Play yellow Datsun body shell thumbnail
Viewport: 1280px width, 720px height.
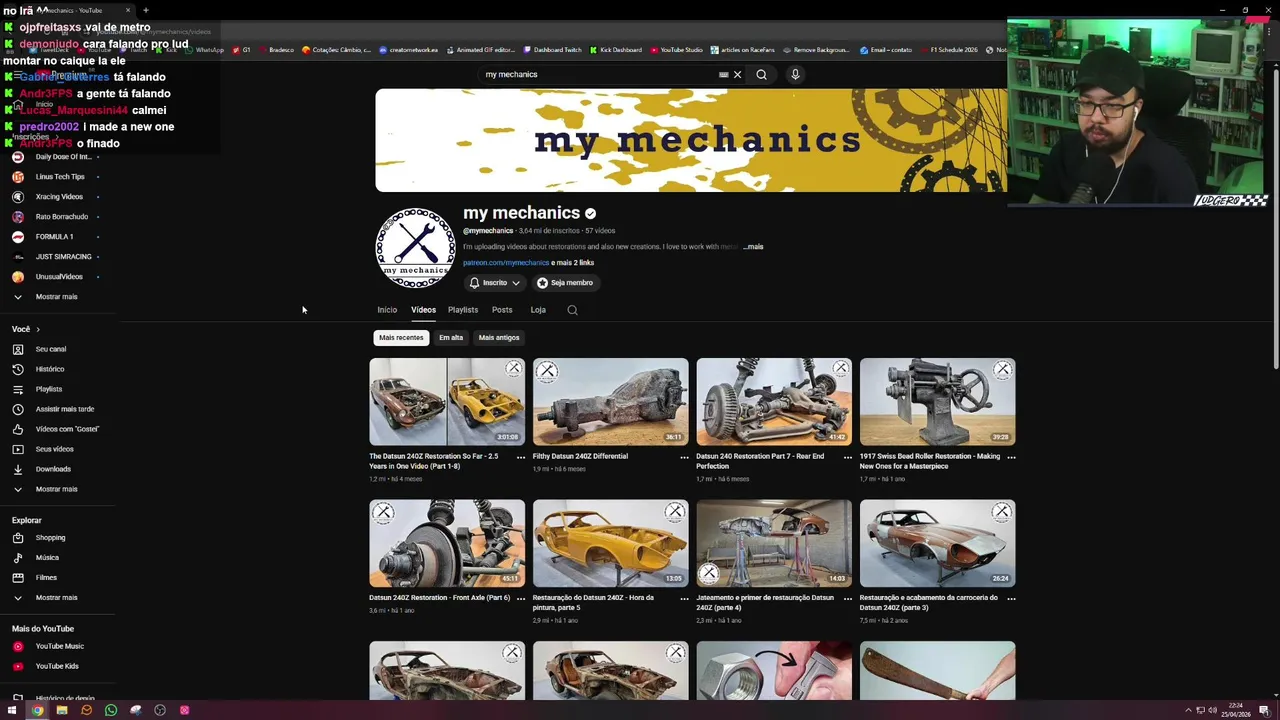[610, 543]
